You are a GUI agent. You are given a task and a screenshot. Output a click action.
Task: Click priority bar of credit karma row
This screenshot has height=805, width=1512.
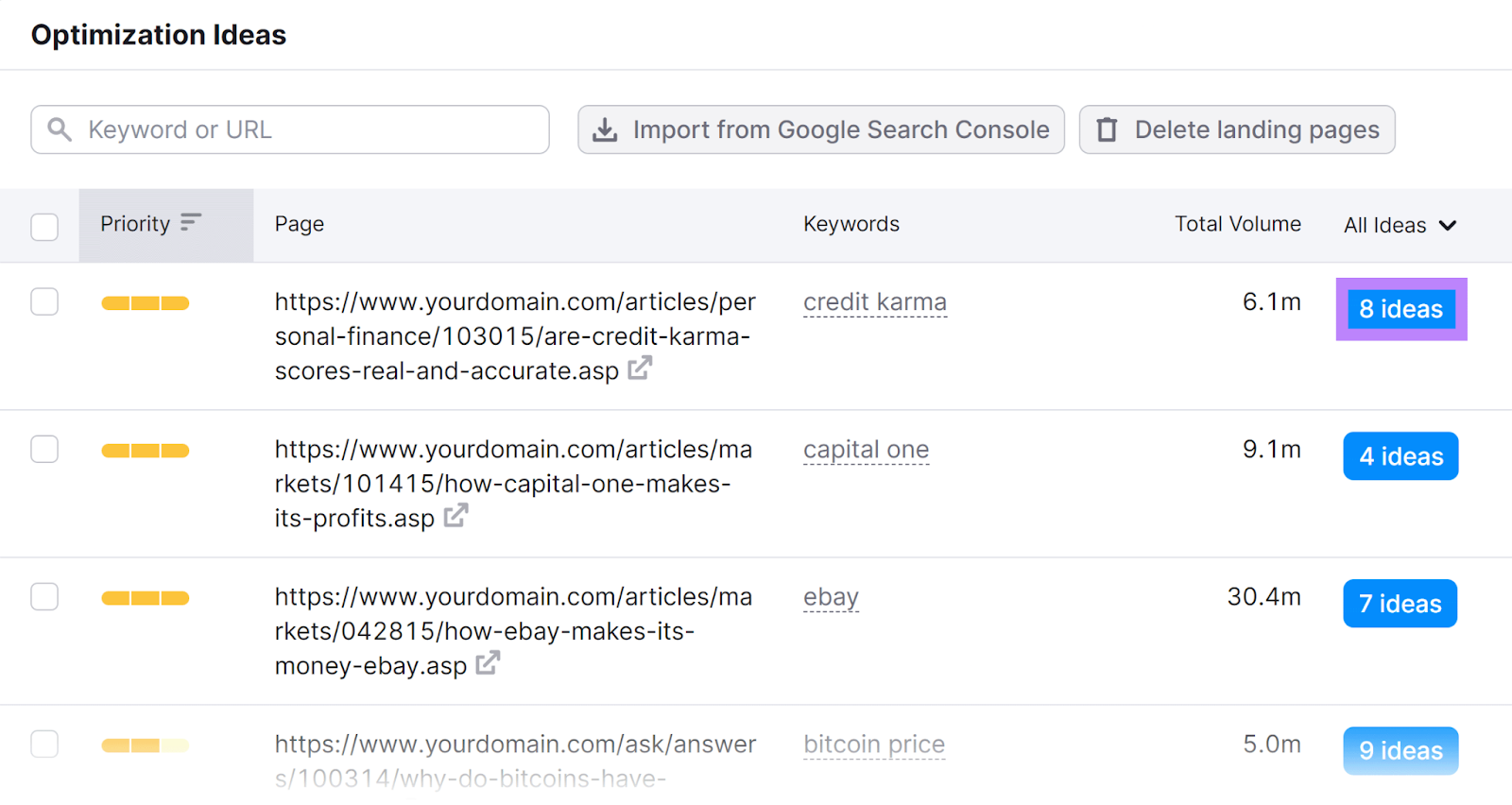click(146, 303)
